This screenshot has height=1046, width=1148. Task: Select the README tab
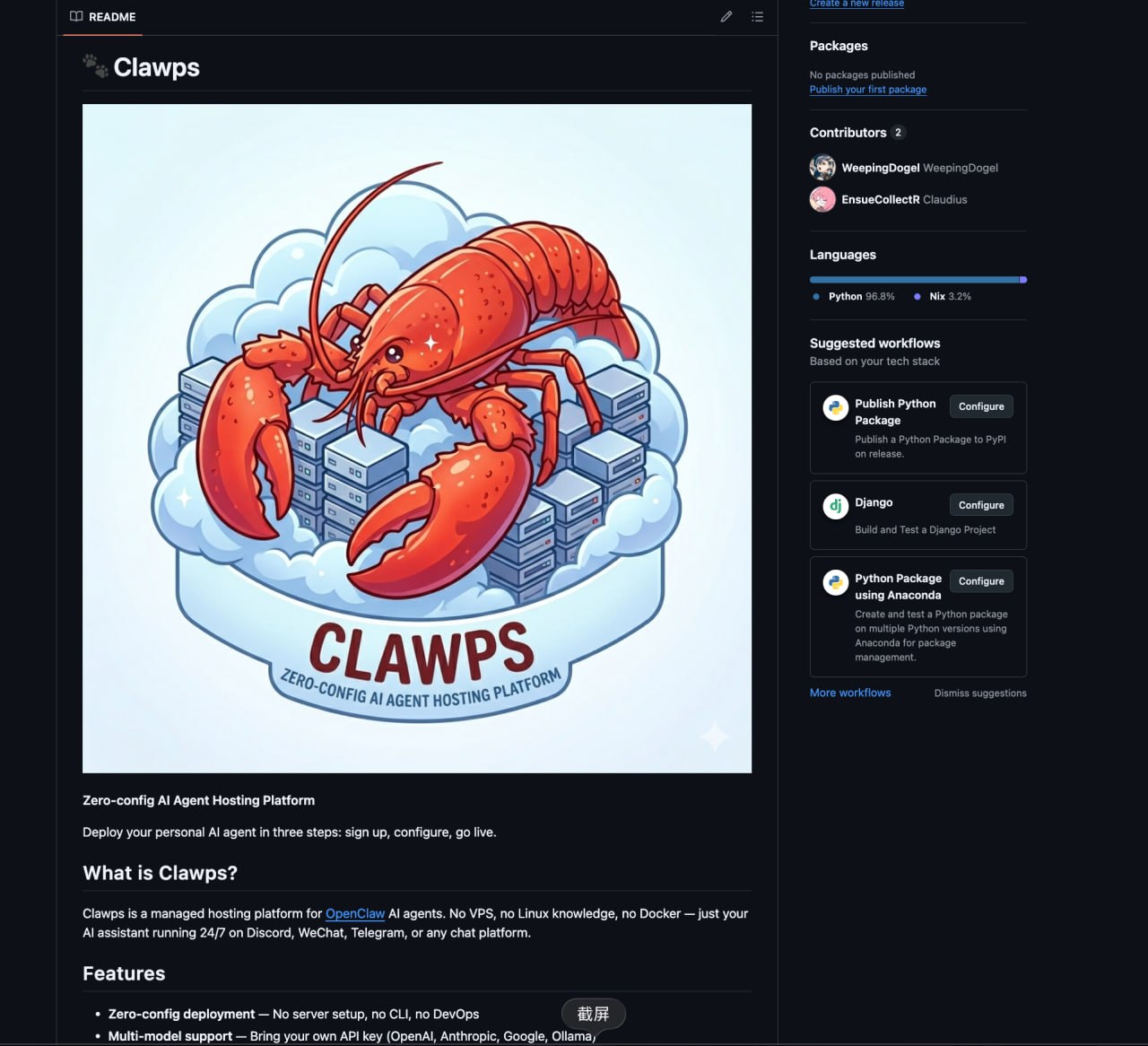click(x=102, y=17)
